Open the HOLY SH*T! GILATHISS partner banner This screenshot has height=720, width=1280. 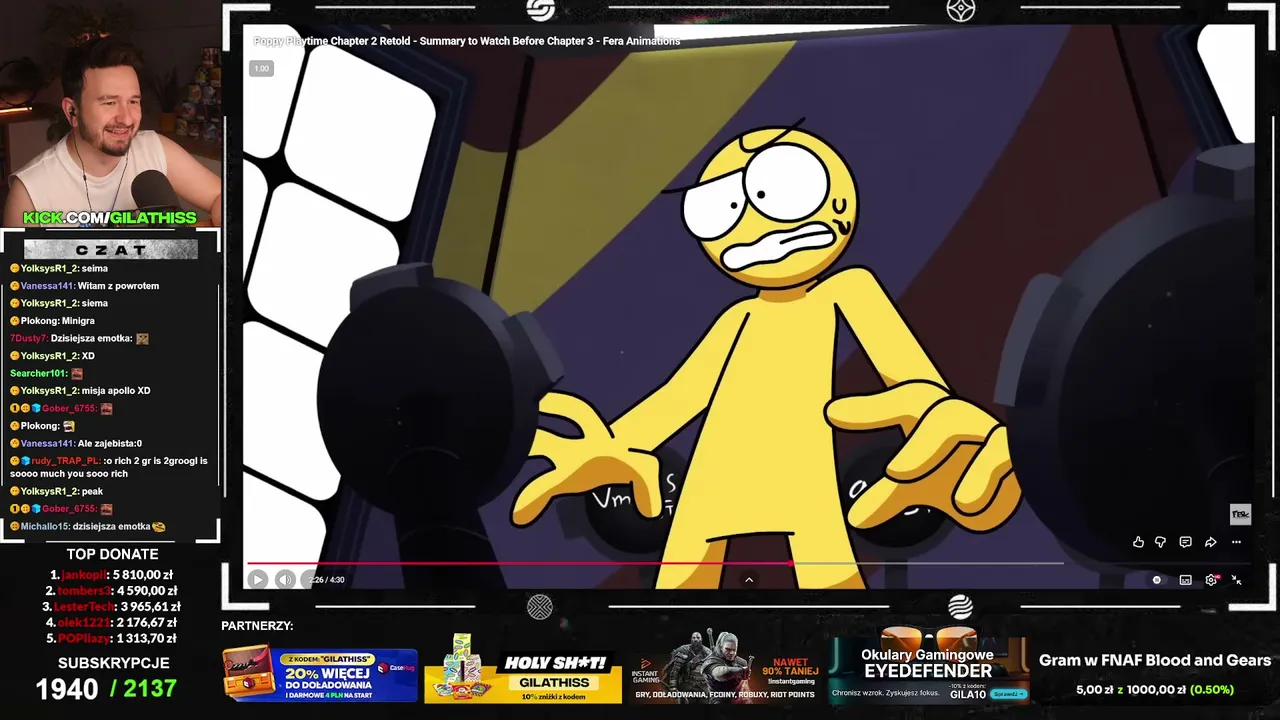click(x=523, y=669)
